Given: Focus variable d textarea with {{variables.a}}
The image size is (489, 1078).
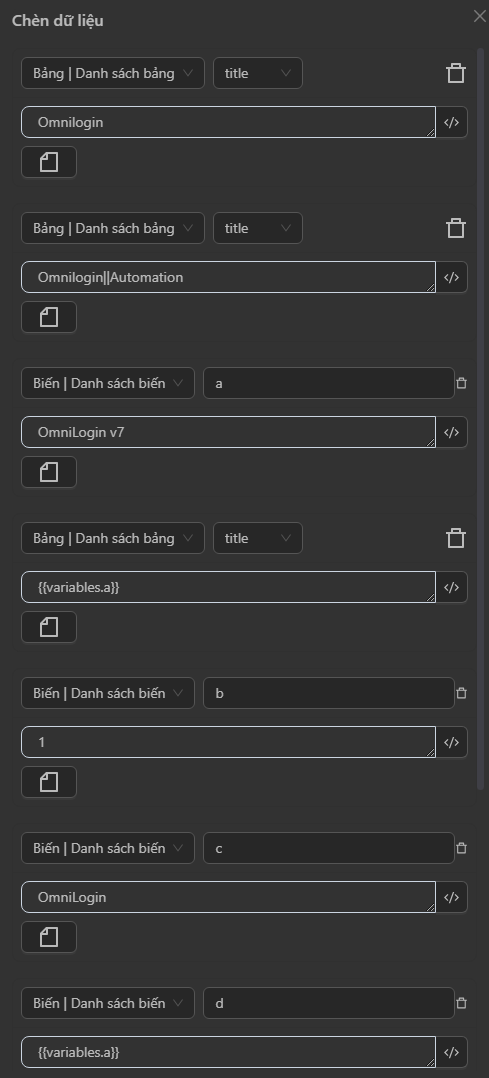Looking at the screenshot, I should point(228,1053).
